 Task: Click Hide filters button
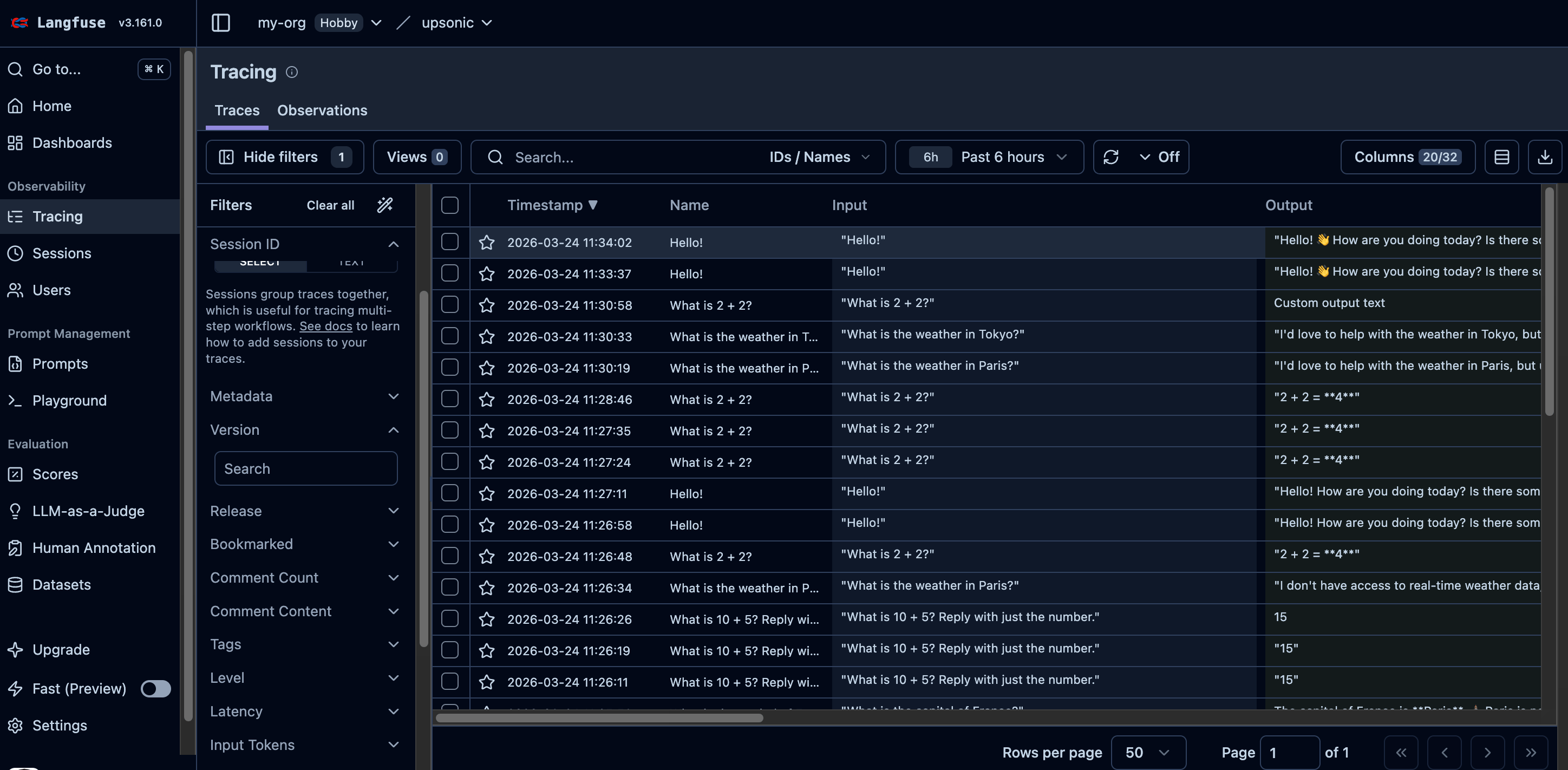coord(285,157)
